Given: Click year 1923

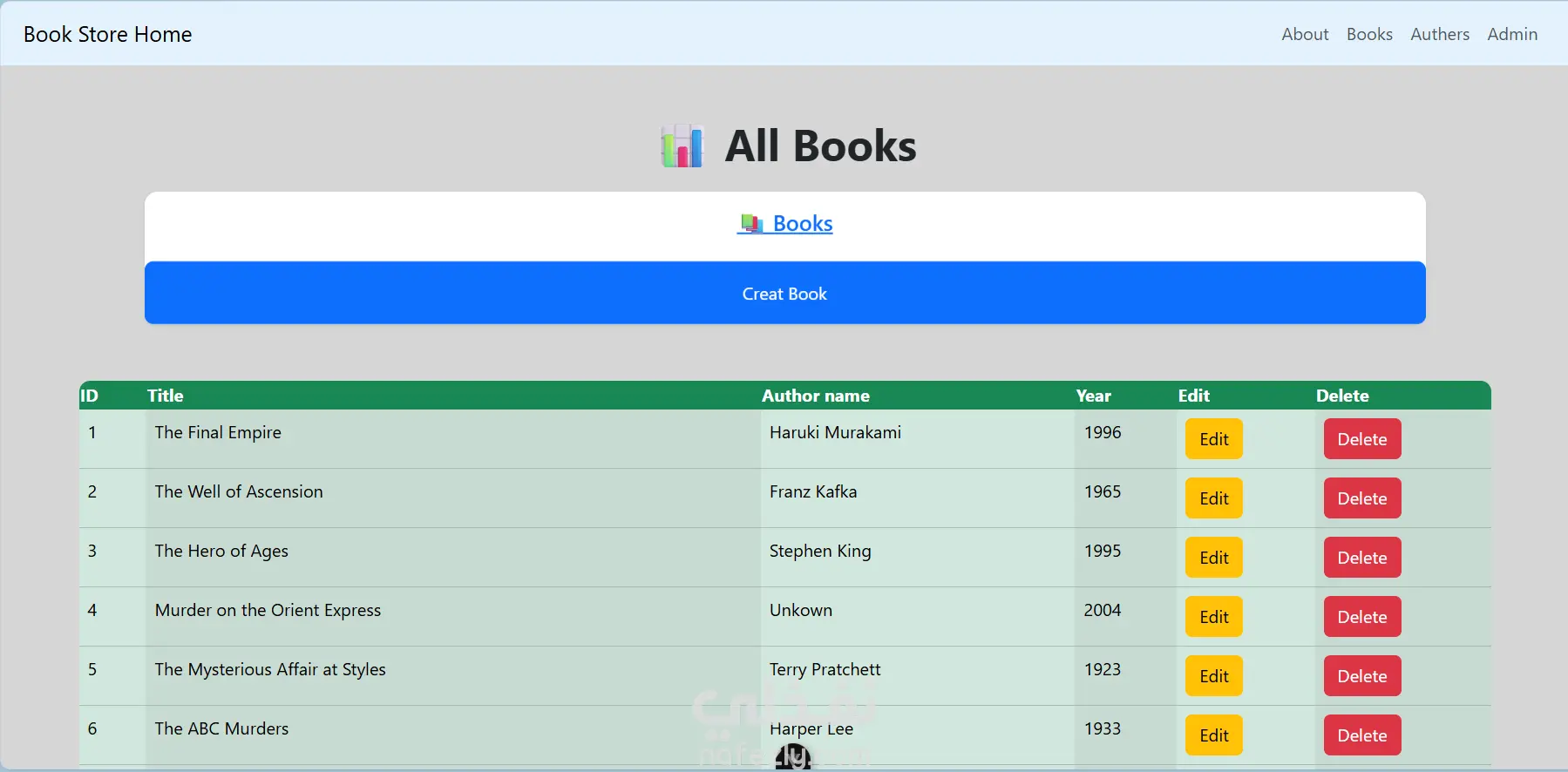Looking at the screenshot, I should click(x=1103, y=669).
